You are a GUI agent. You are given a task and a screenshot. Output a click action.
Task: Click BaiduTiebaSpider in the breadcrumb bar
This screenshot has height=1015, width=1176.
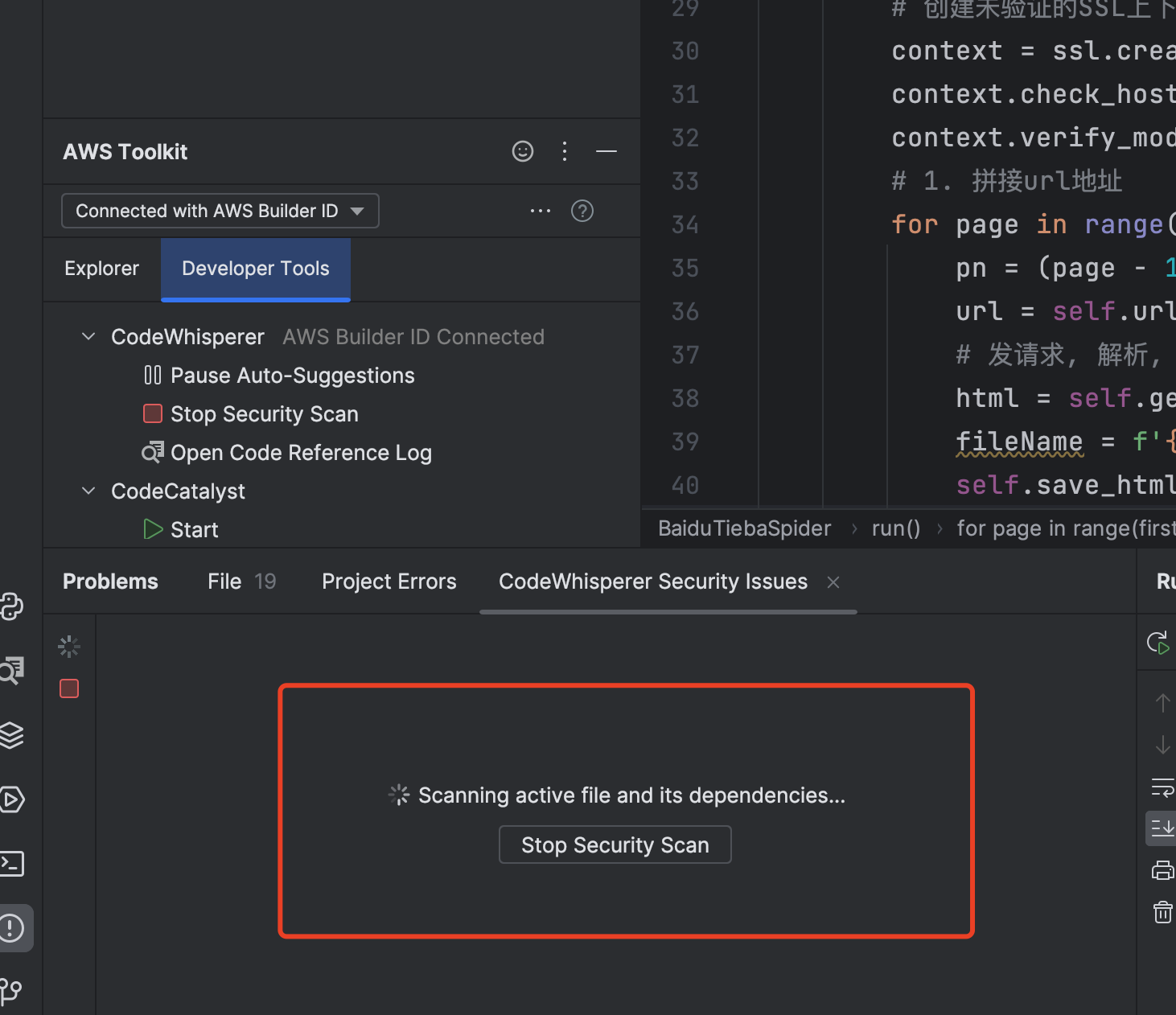click(x=745, y=528)
